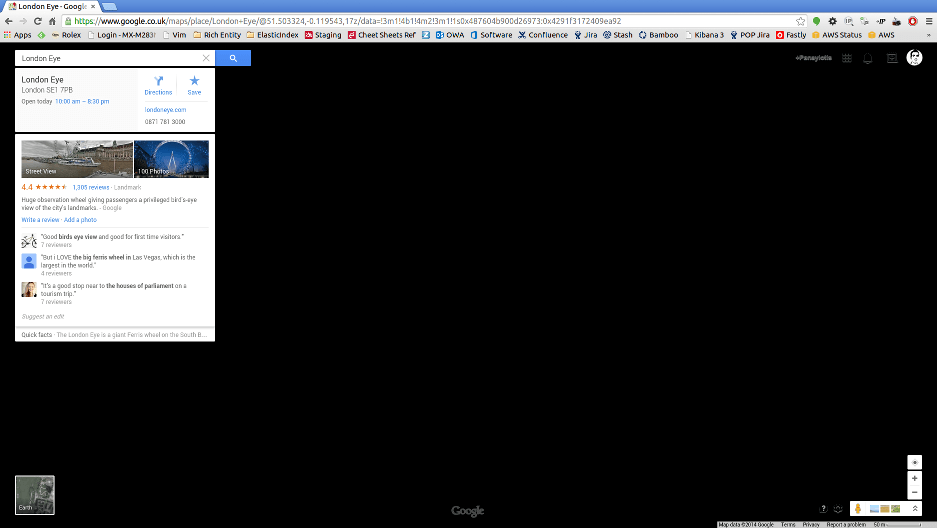Expand the imagery explore bar chevrons
The height and width of the screenshot is (528, 937).
point(914,508)
